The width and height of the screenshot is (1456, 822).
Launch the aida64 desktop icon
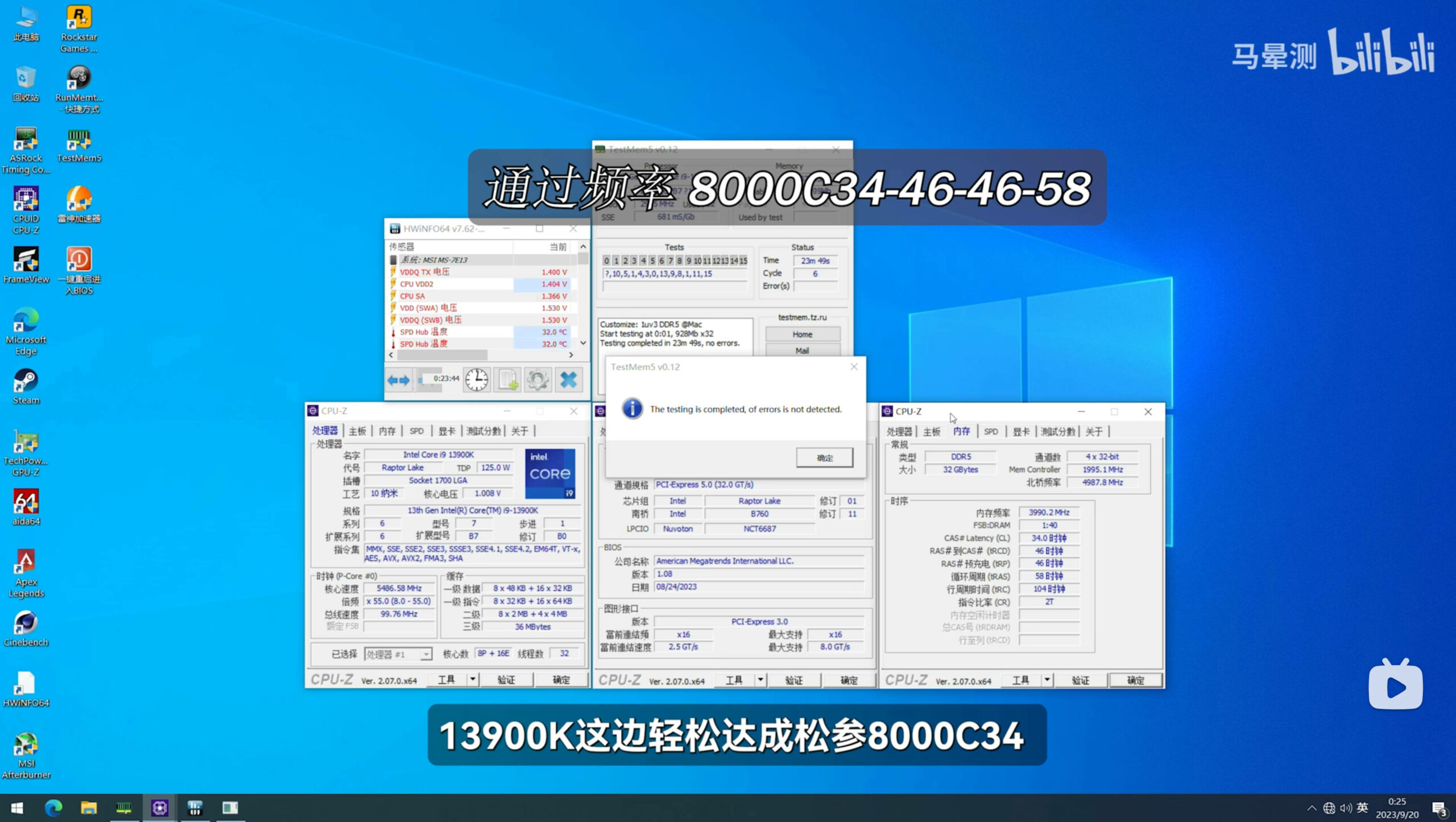[26, 507]
